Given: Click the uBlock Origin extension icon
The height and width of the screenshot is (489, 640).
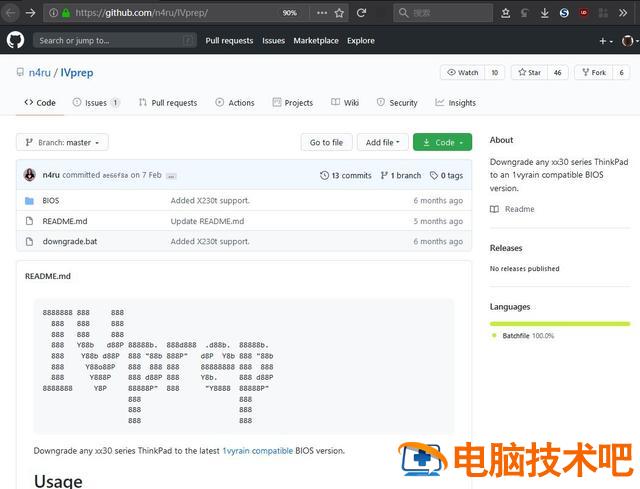Looking at the screenshot, I should pyautogui.click(x=584, y=13).
